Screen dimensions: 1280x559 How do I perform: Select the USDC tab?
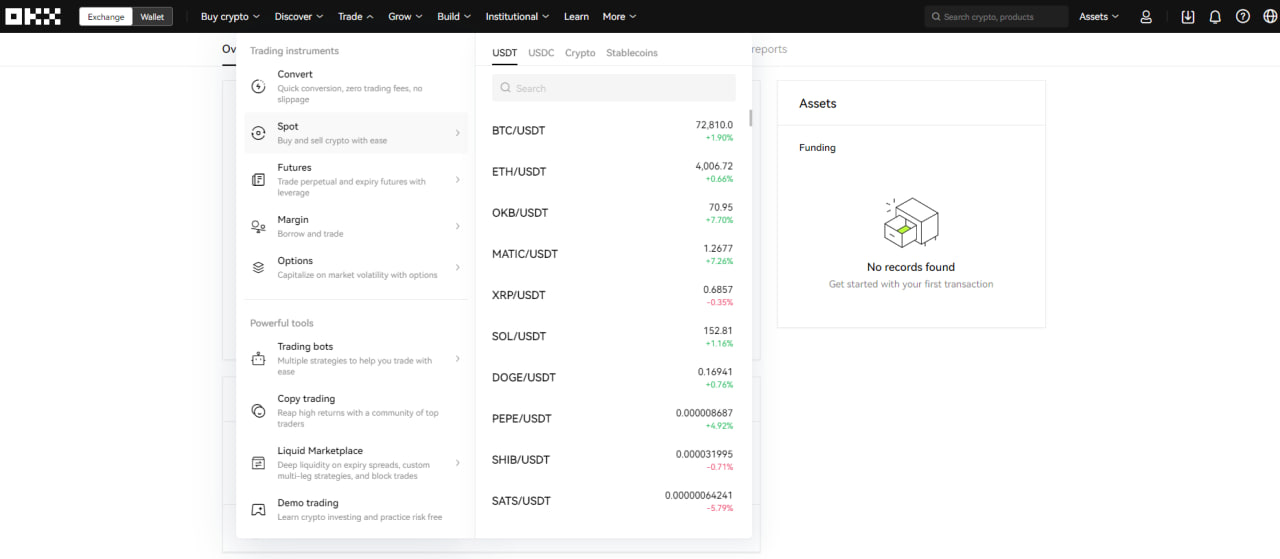pyautogui.click(x=541, y=53)
